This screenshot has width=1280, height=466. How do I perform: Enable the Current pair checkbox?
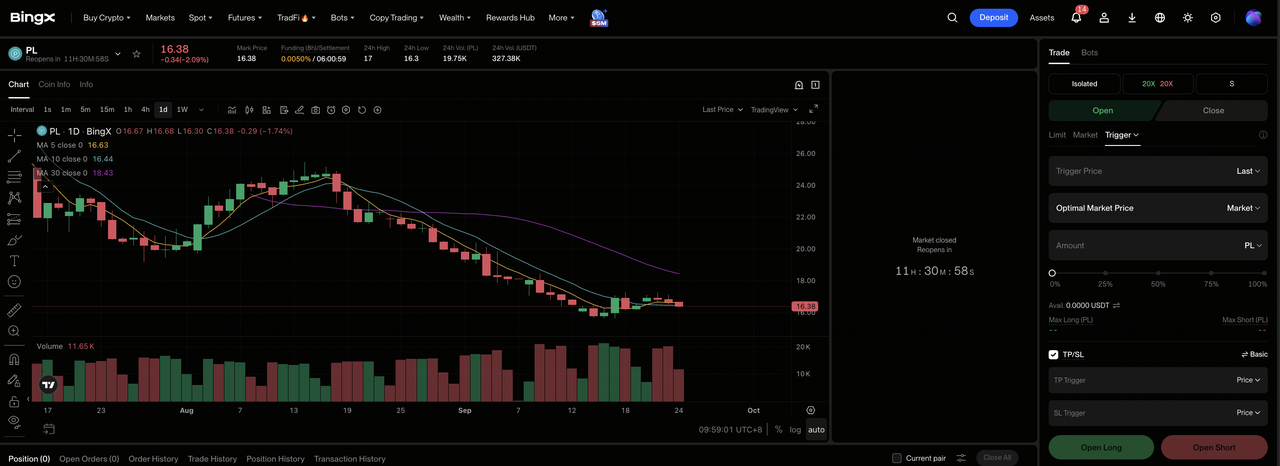[897, 458]
